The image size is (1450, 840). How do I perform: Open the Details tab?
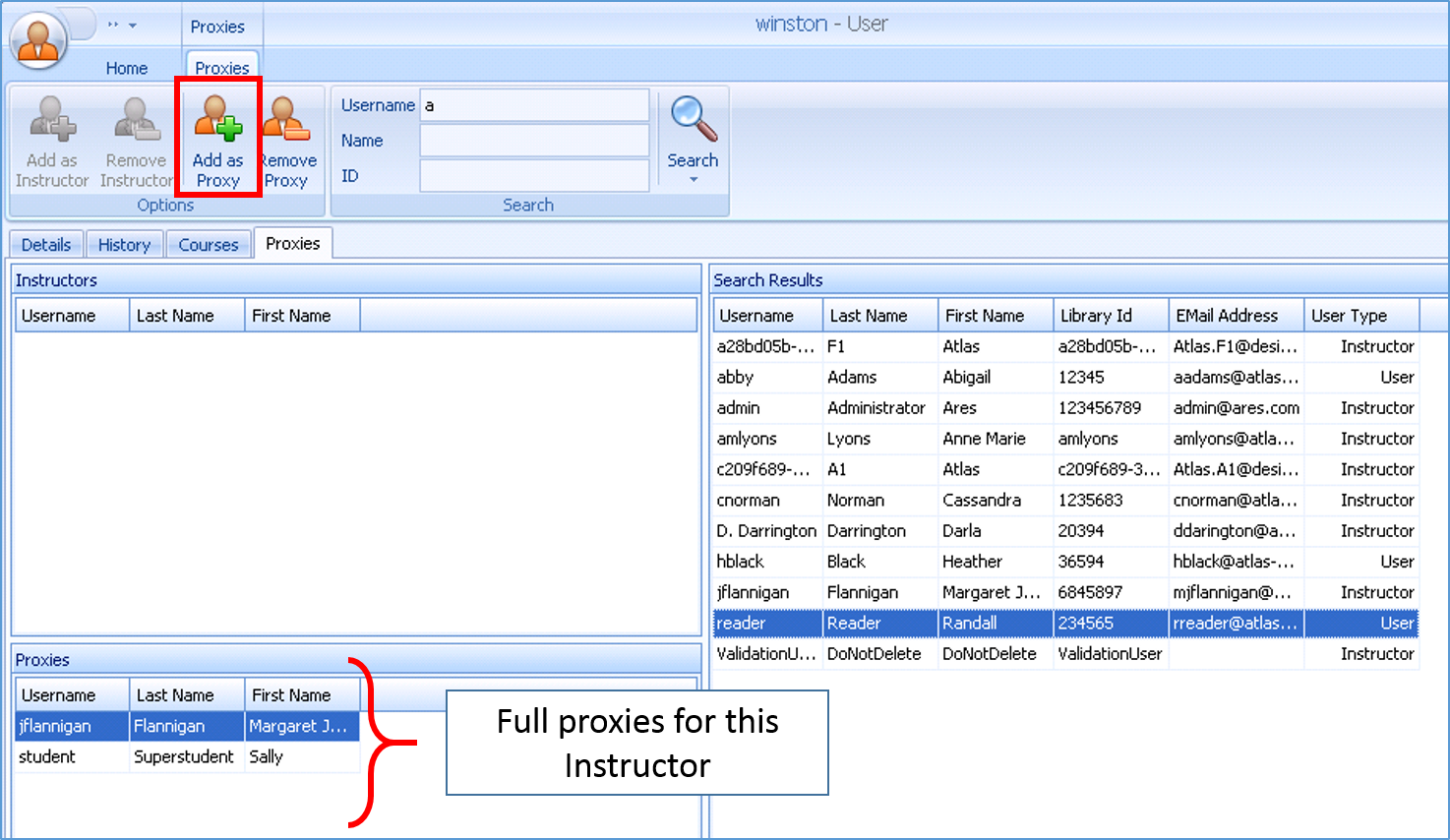click(45, 243)
